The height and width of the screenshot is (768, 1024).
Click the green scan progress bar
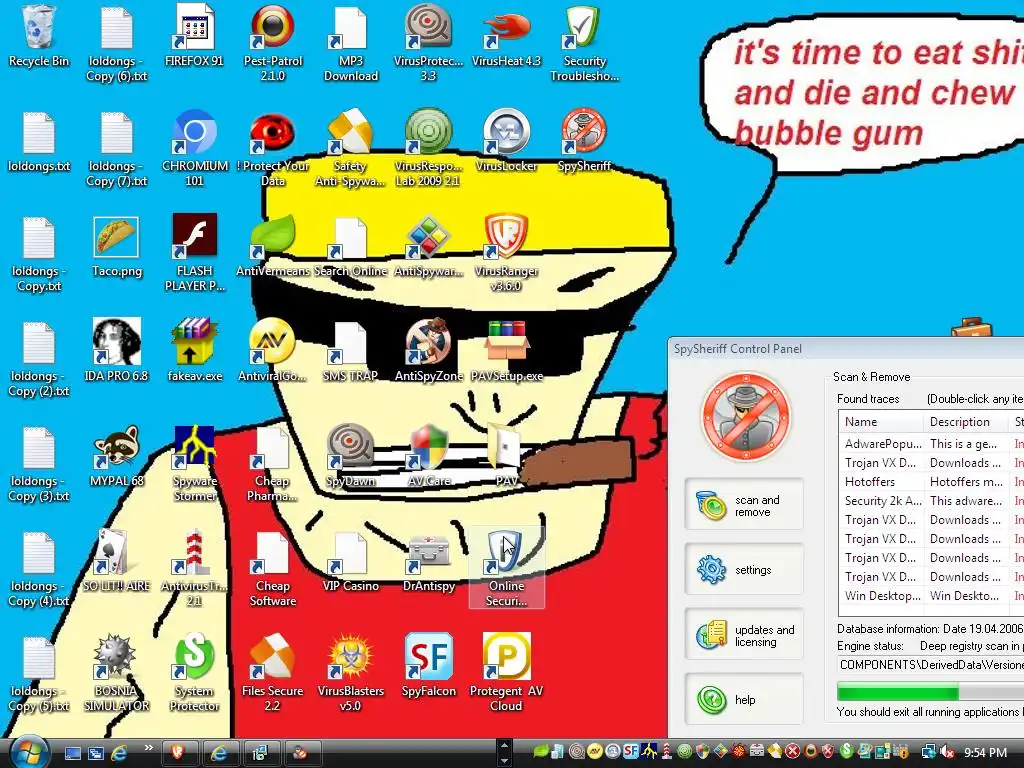pos(898,691)
